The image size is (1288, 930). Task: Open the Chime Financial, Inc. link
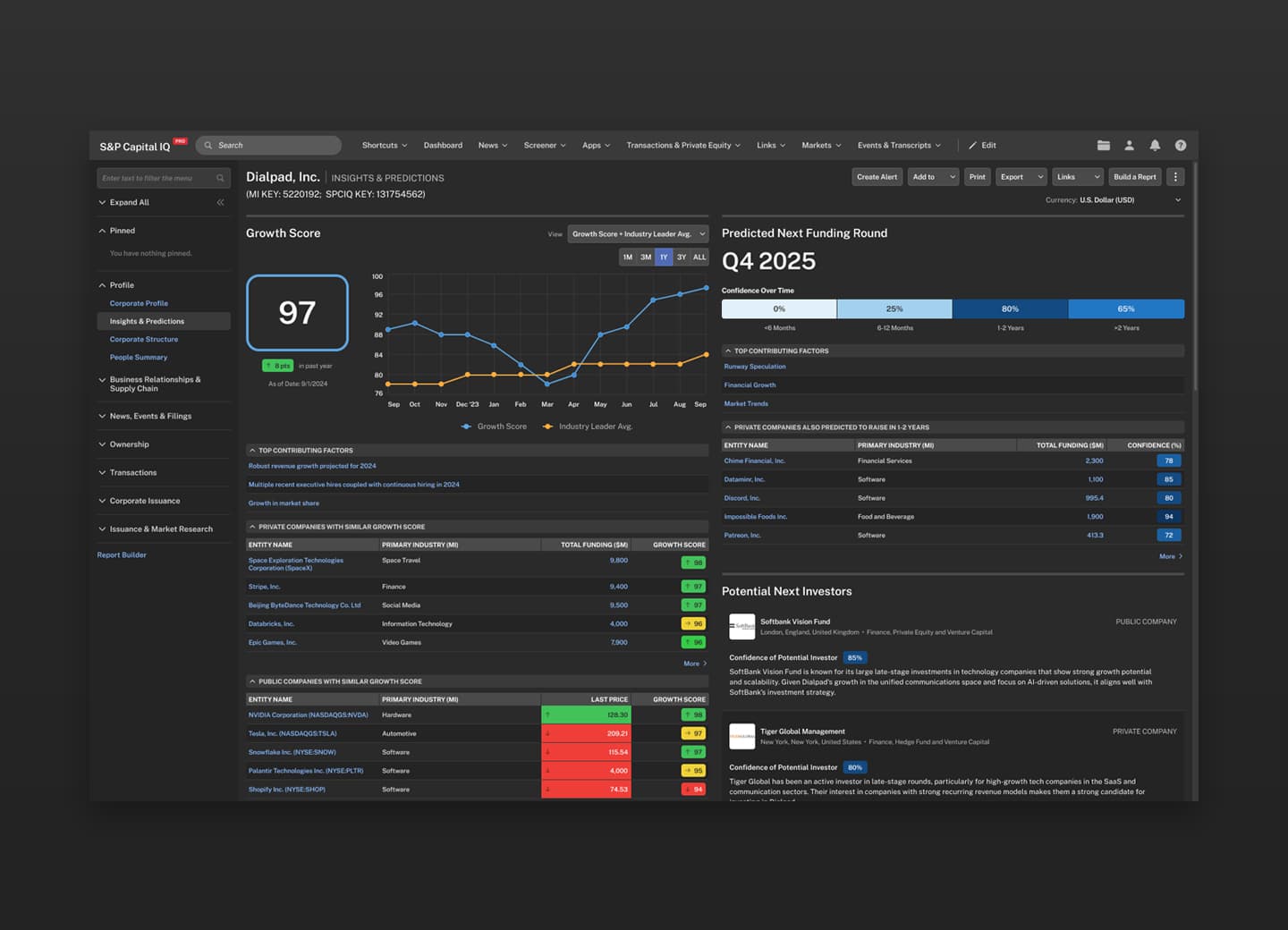754,461
